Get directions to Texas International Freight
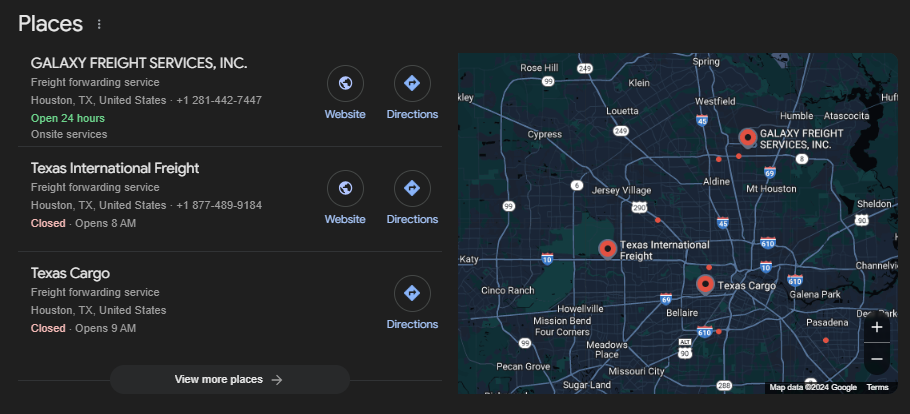This screenshot has height=414, width=910. pyautogui.click(x=412, y=188)
